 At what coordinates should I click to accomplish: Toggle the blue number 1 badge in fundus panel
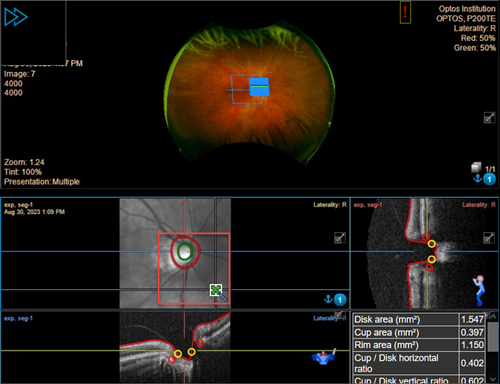pos(489,180)
